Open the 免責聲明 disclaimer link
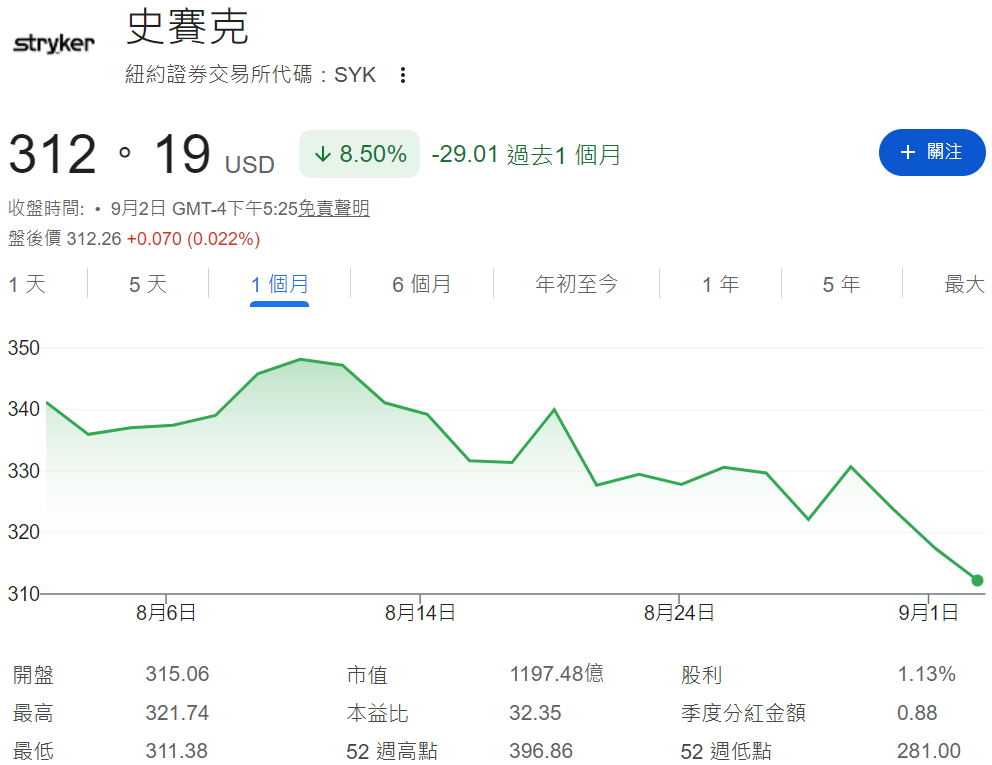Viewport: 992px width, 765px height. point(333,208)
